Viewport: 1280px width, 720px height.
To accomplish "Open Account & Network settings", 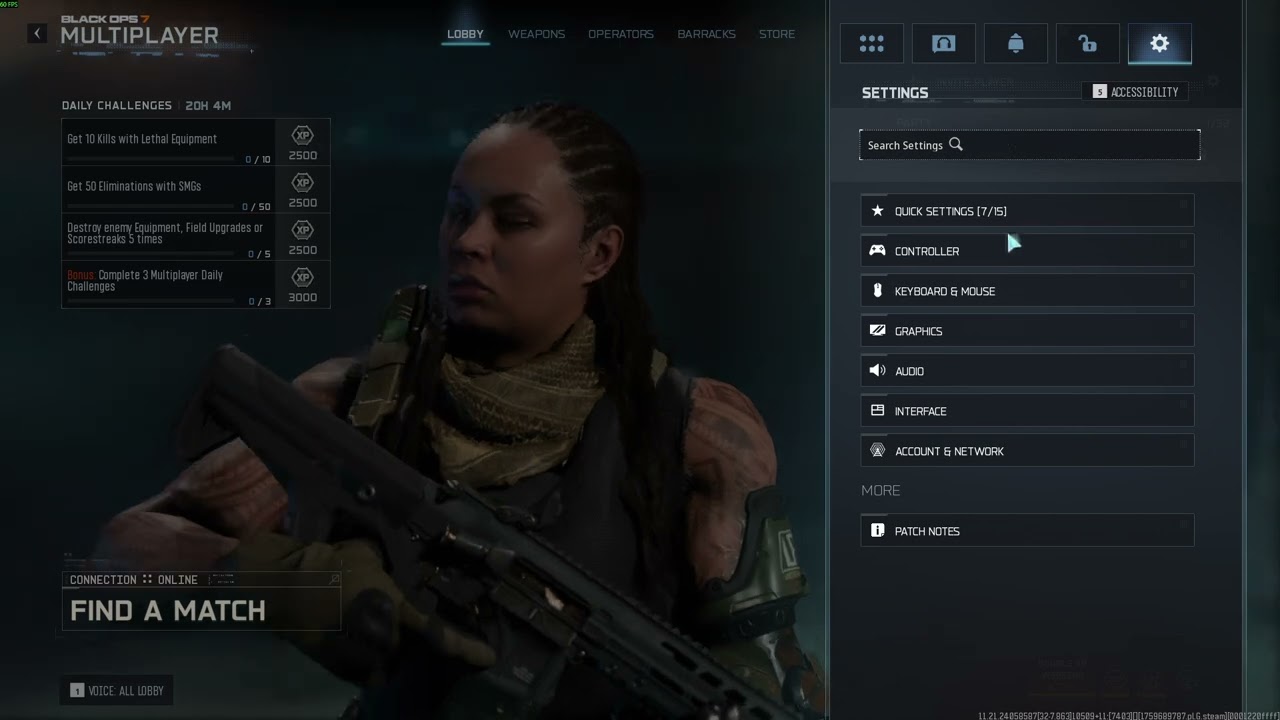I will coord(1027,451).
